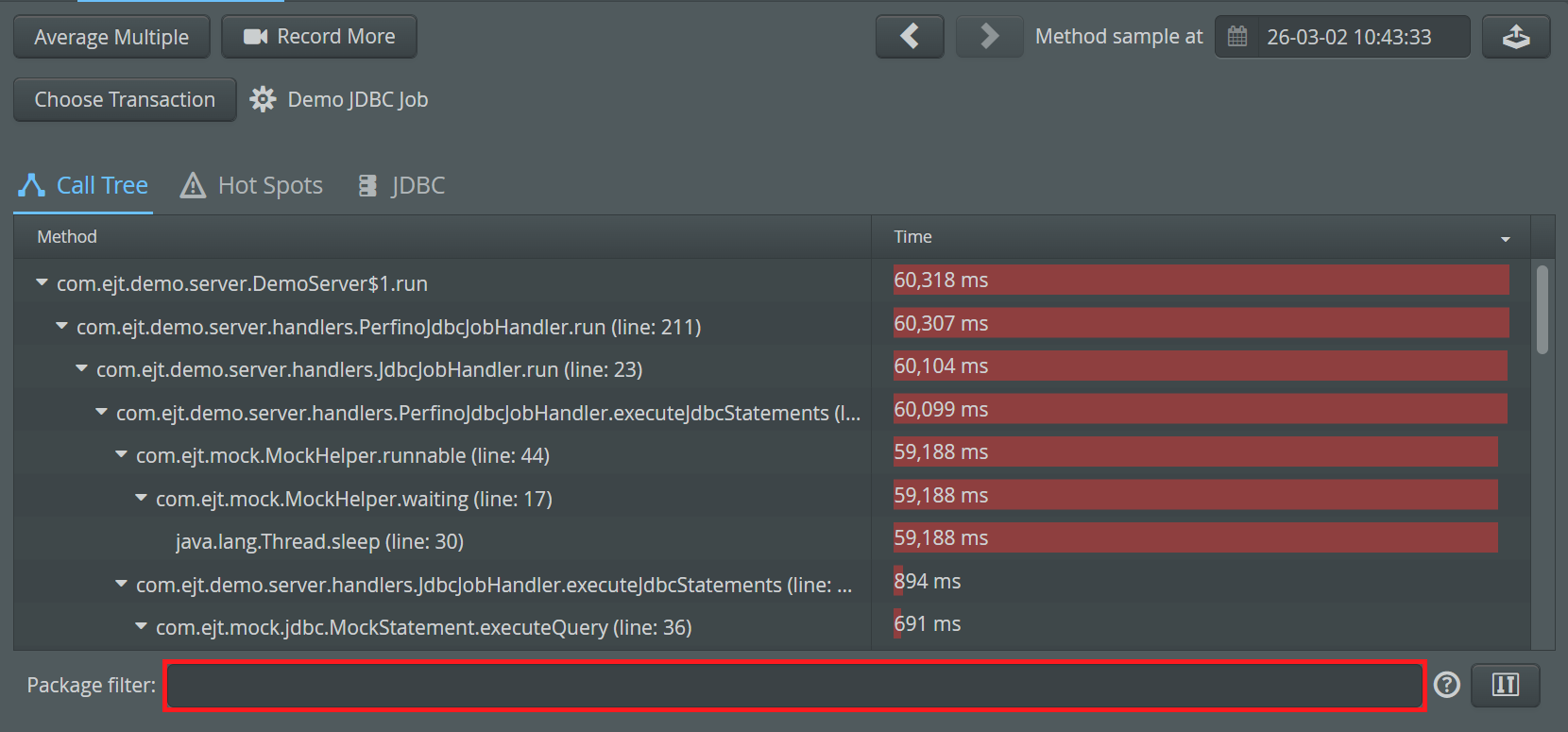Viewport: 1568px width, 732px height.
Task: Collapse MockStatement.executeQuery tree node
Action: point(141,626)
